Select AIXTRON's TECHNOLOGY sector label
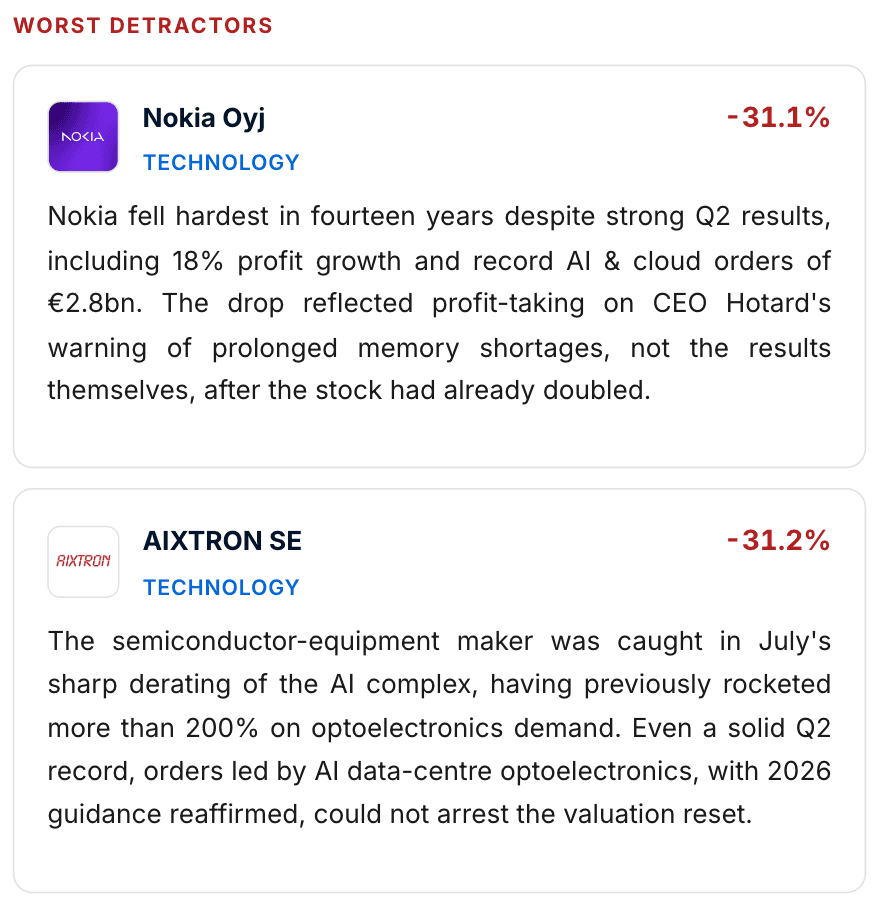This screenshot has height=907, width=880. click(x=221, y=587)
